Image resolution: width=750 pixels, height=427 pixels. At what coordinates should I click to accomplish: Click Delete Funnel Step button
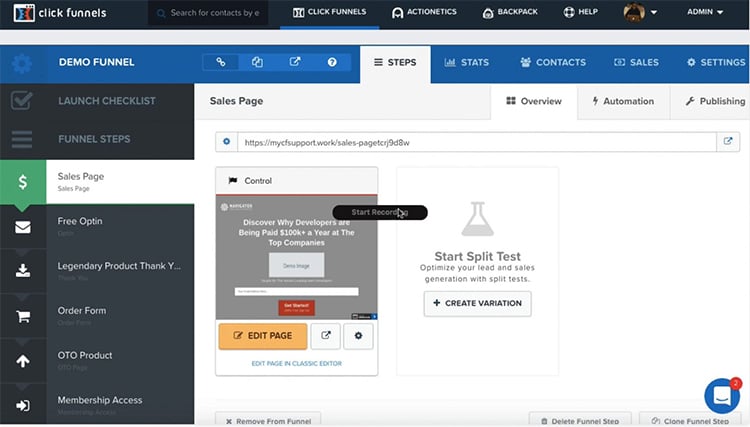pos(580,420)
